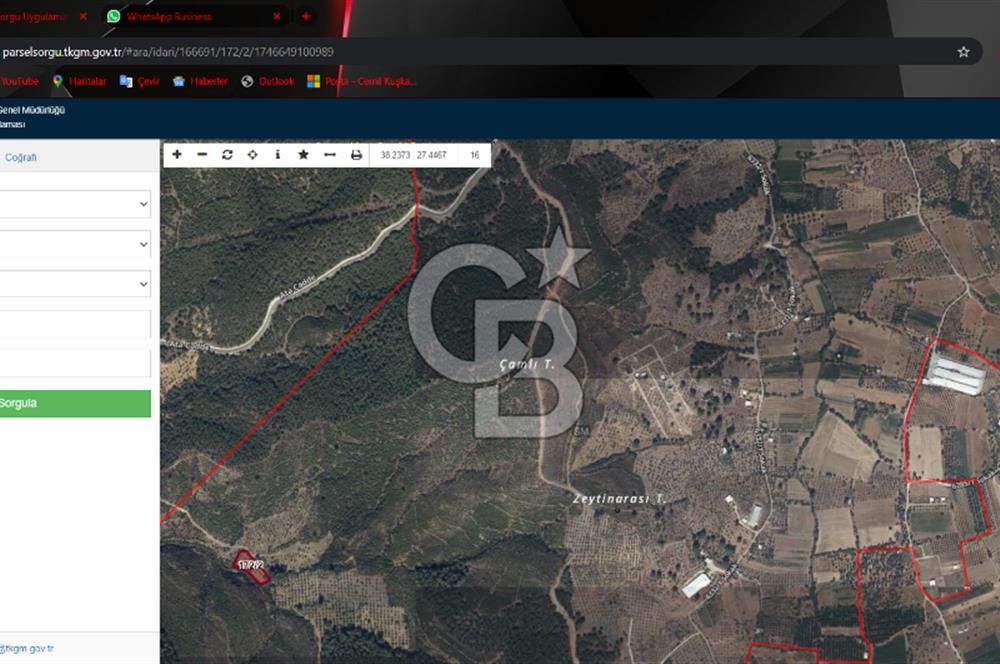Image resolution: width=1000 pixels, height=664 pixels.
Task: Open the tkgm.gov.tr footer link
Action: pyautogui.click(x=27, y=649)
